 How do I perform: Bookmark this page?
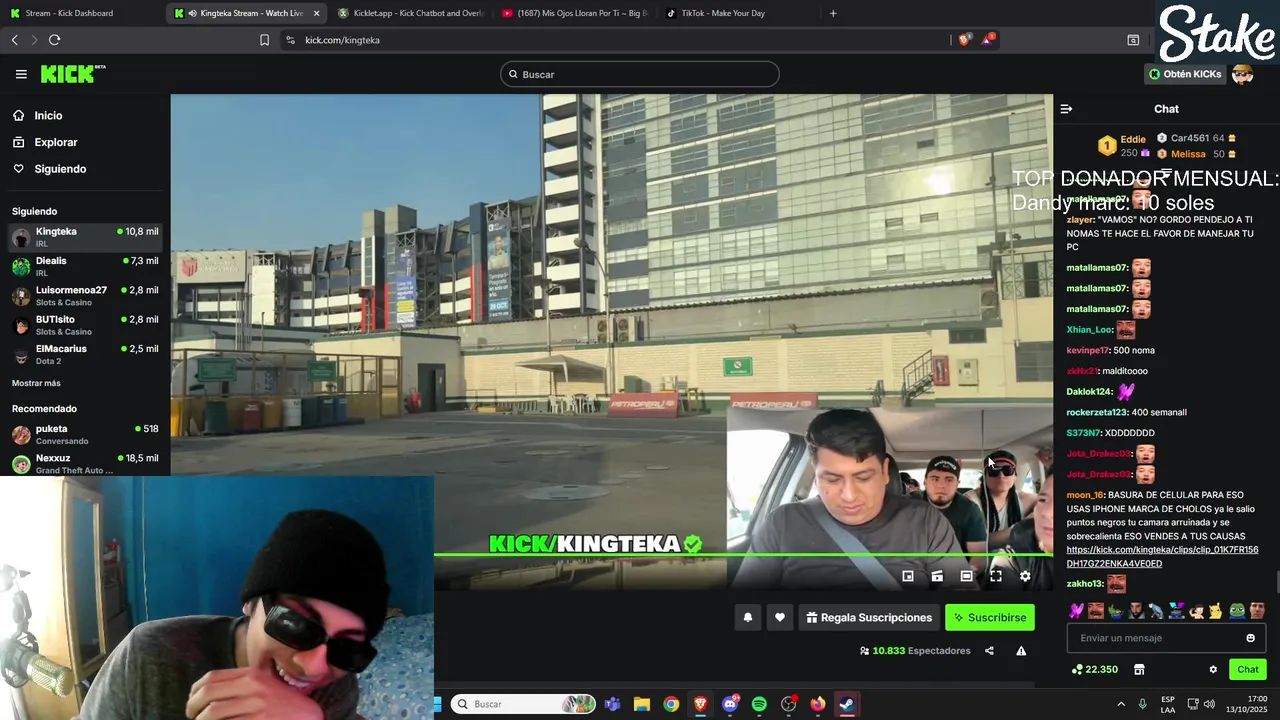(x=264, y=40)
